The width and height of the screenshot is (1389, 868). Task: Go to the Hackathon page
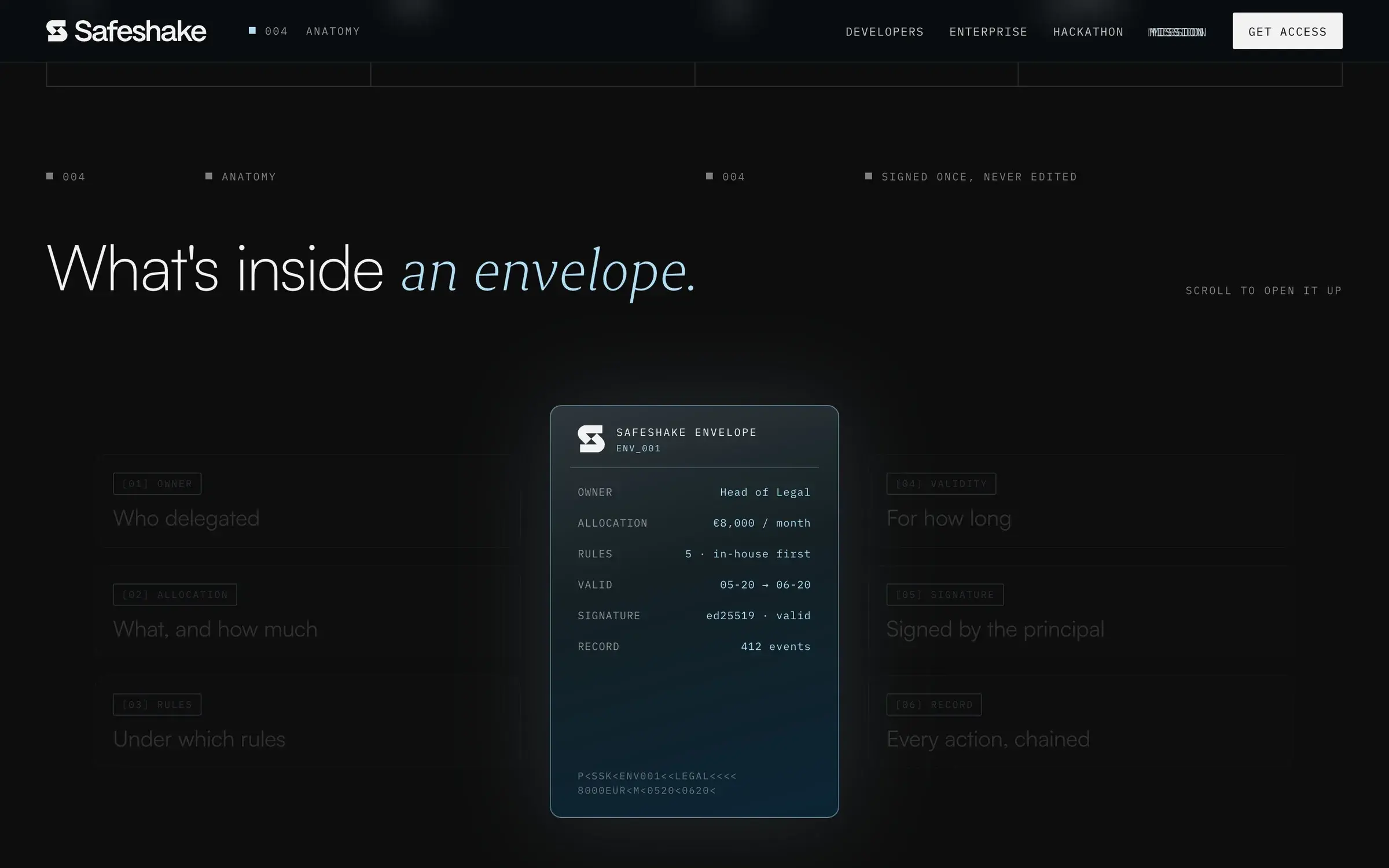tap(1088, 32)
